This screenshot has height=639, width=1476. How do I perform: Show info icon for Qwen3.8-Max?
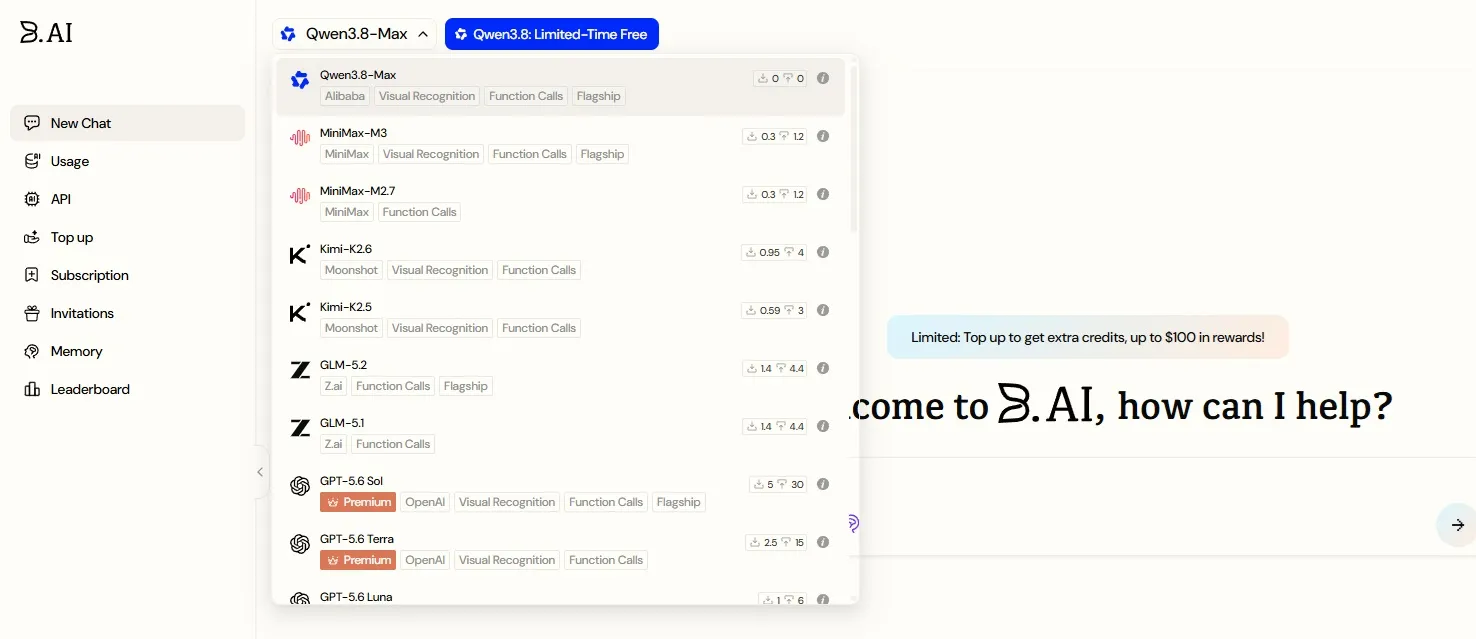click(823, 78)
